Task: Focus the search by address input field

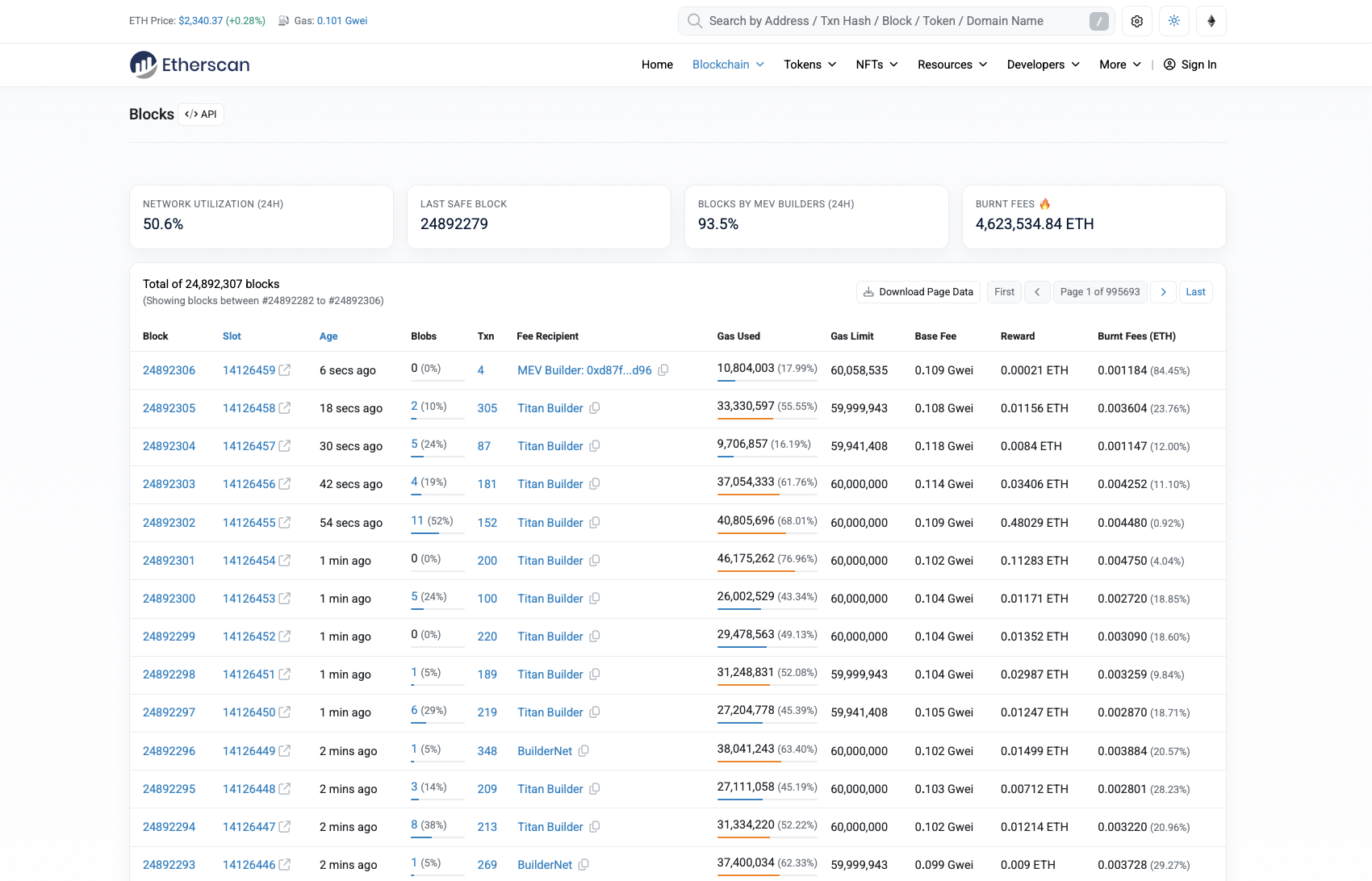Action: point(896,21)
